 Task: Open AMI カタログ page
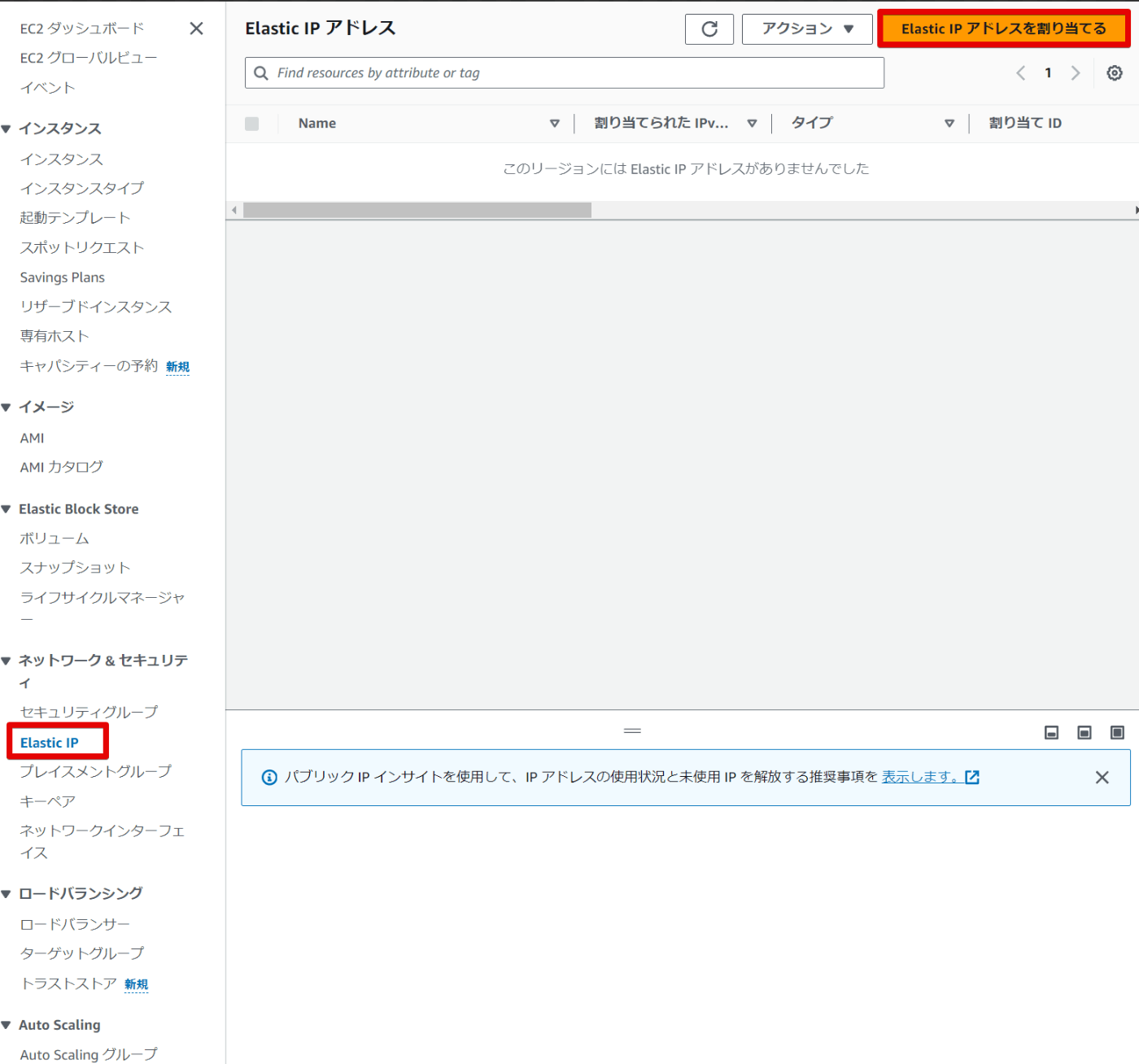click(x=62, y=467)
